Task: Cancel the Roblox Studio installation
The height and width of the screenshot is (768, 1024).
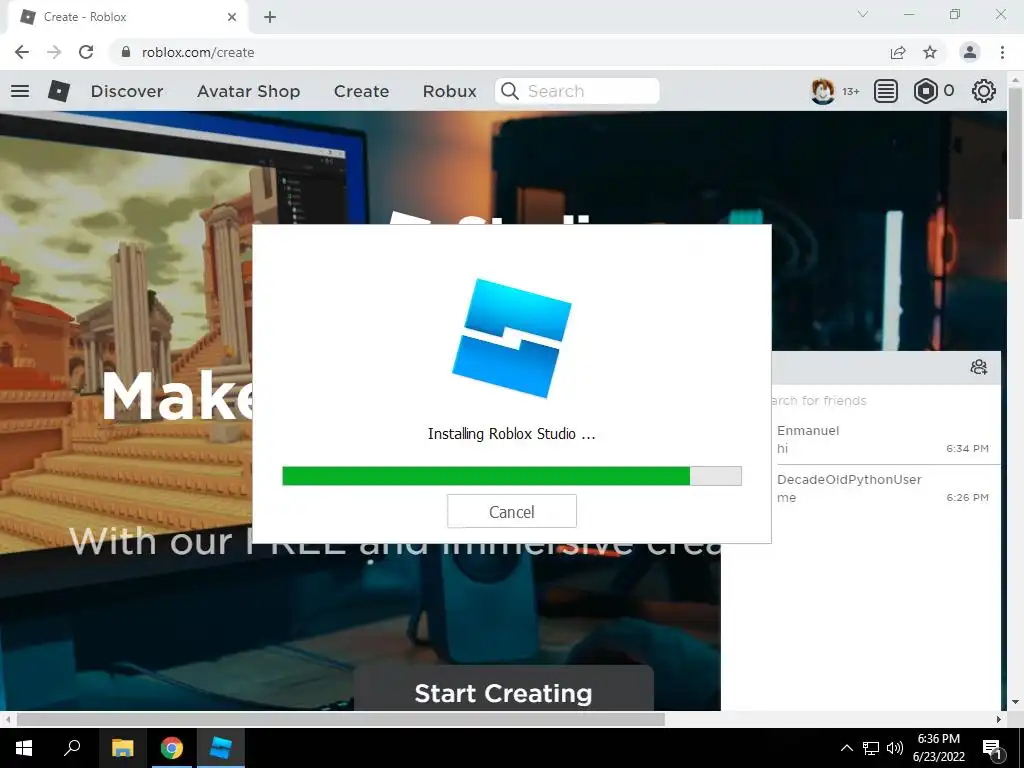Action: tap(511, 511)
